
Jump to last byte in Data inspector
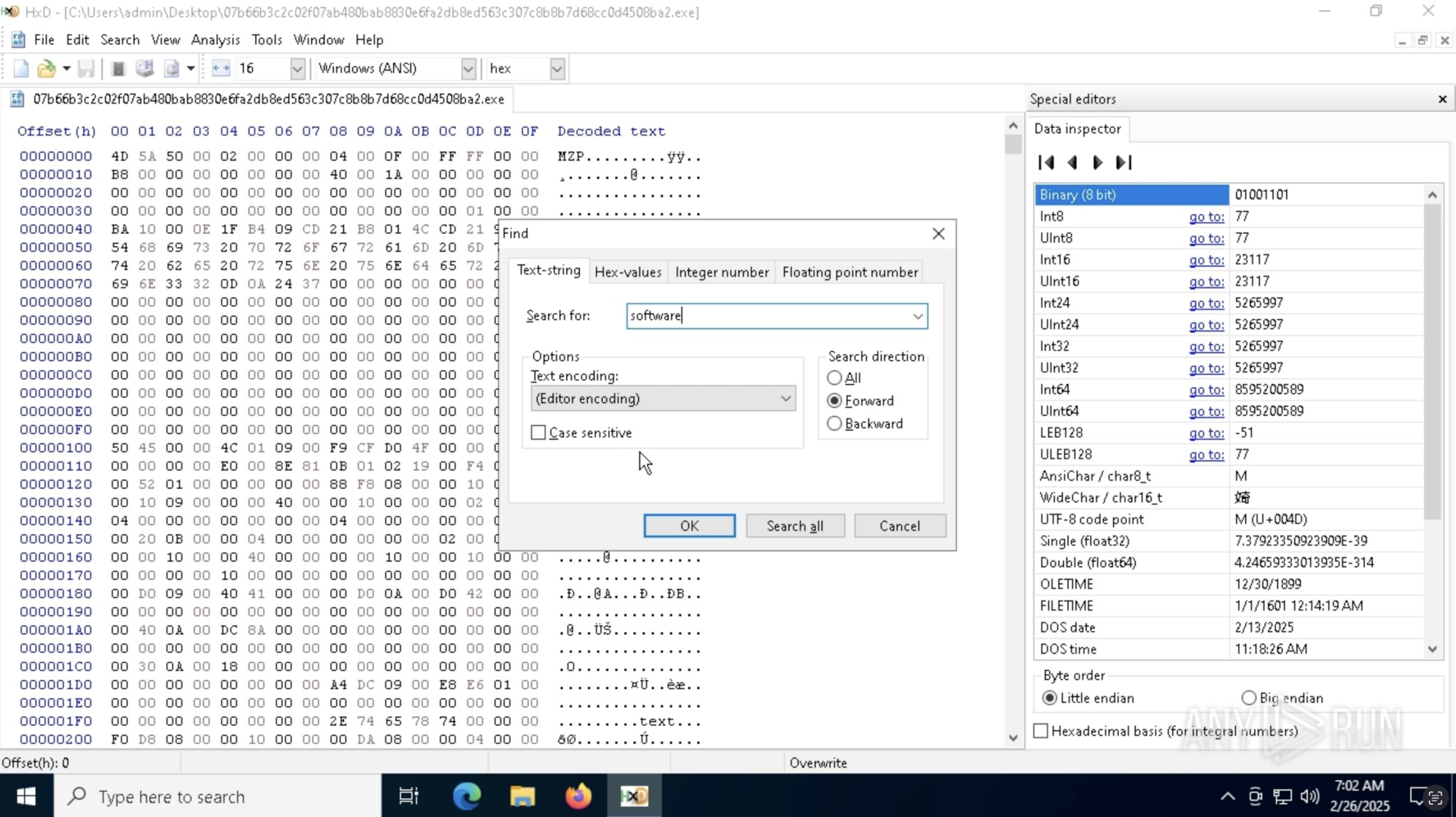pos(1123,163)
